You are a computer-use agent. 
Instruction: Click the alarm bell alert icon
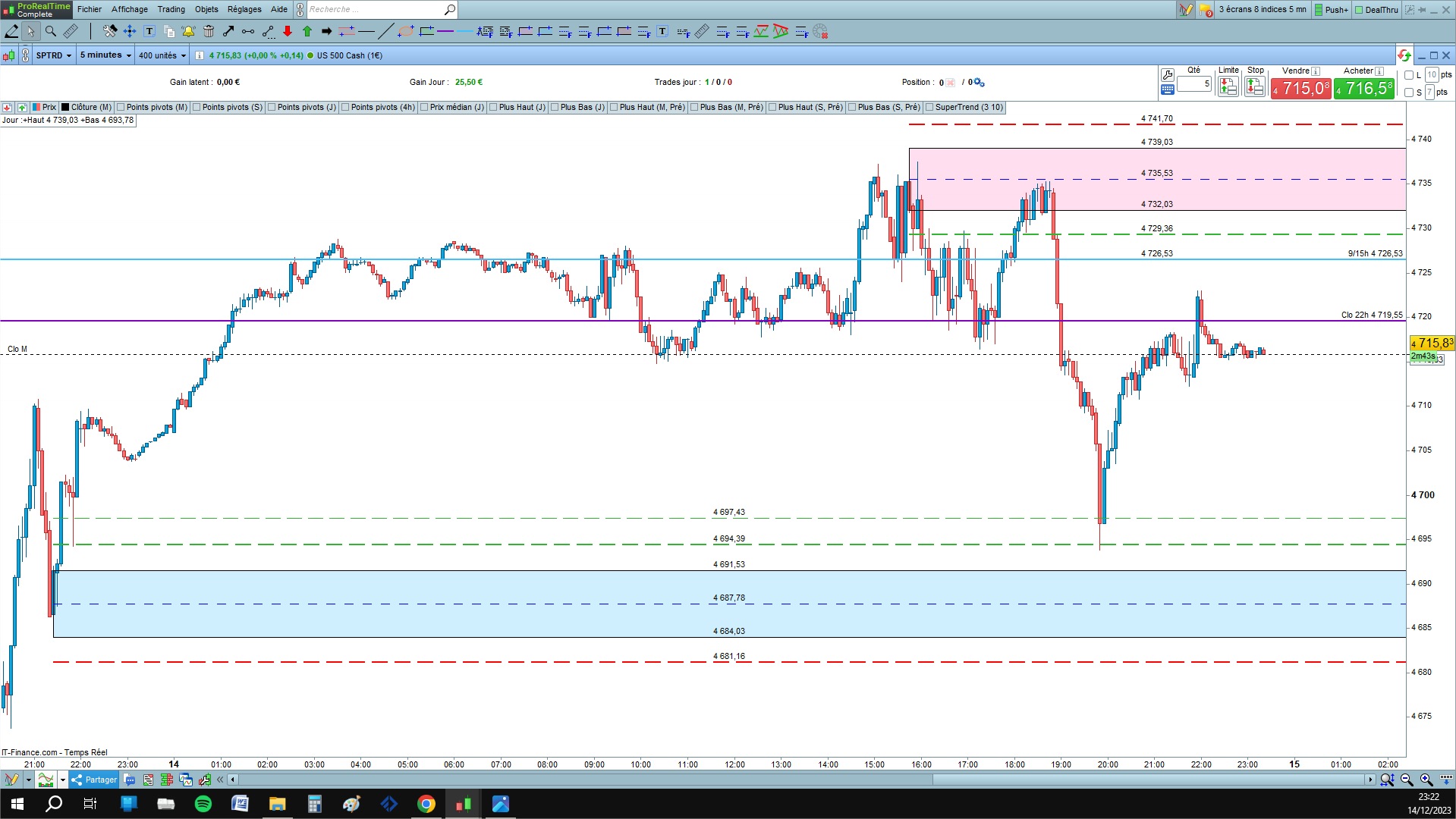188,31
